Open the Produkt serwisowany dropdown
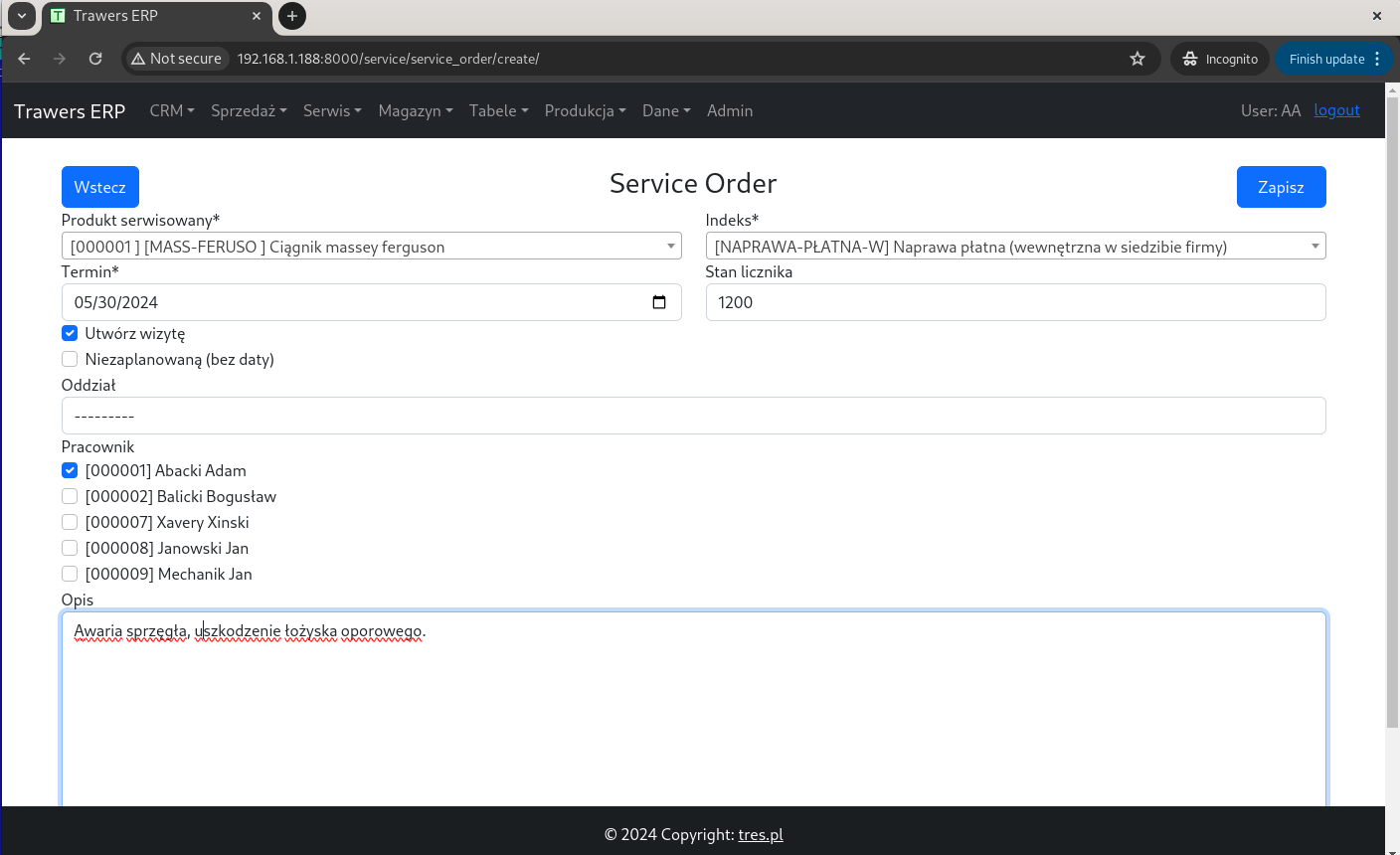The image size is (1400, 855). [x=372, y=246]
